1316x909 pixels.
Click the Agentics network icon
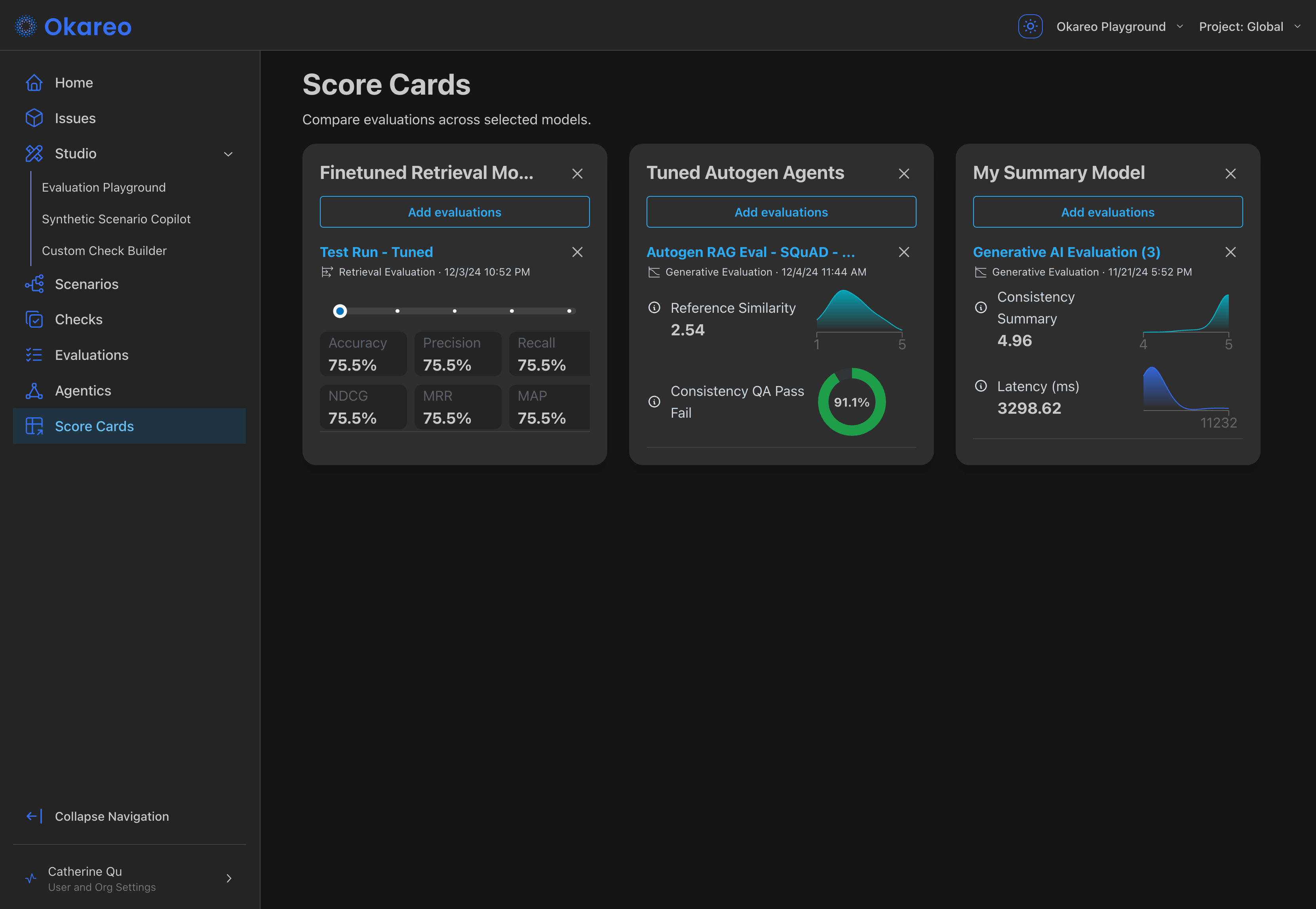pyautogui.click(x=34, y=391)
